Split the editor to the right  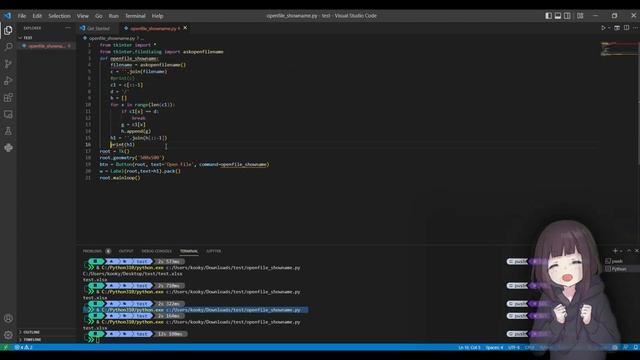tap(626, 28)
